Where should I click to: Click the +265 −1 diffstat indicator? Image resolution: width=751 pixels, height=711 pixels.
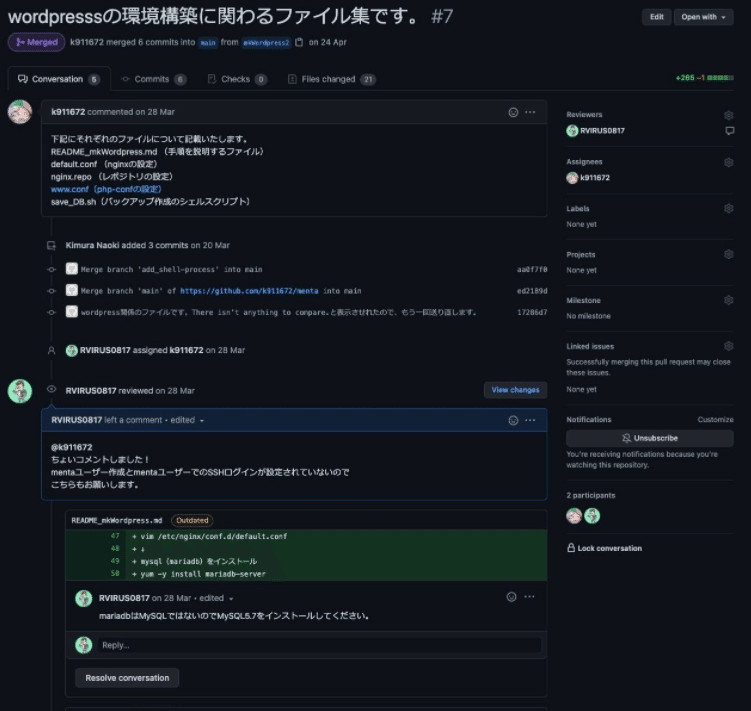704,78
